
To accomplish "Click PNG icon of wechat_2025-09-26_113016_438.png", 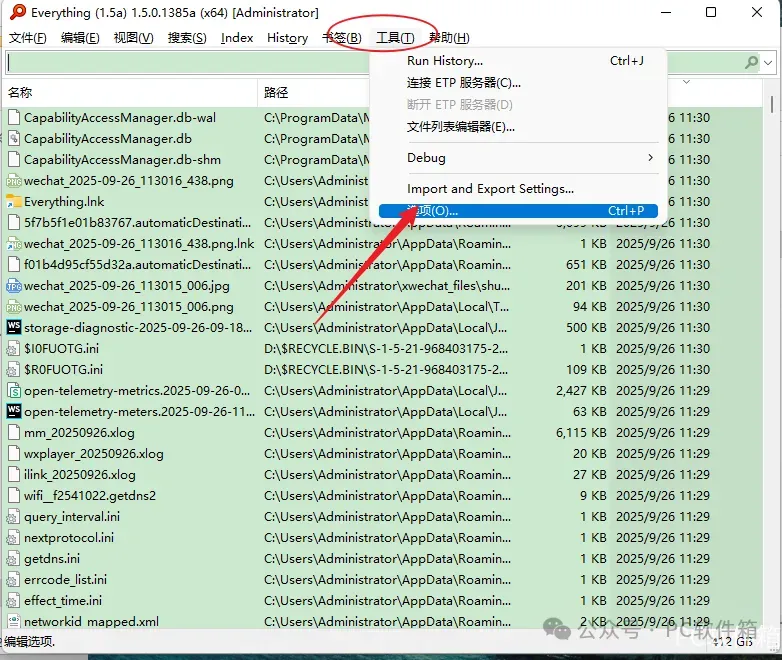I will point(14,181).
